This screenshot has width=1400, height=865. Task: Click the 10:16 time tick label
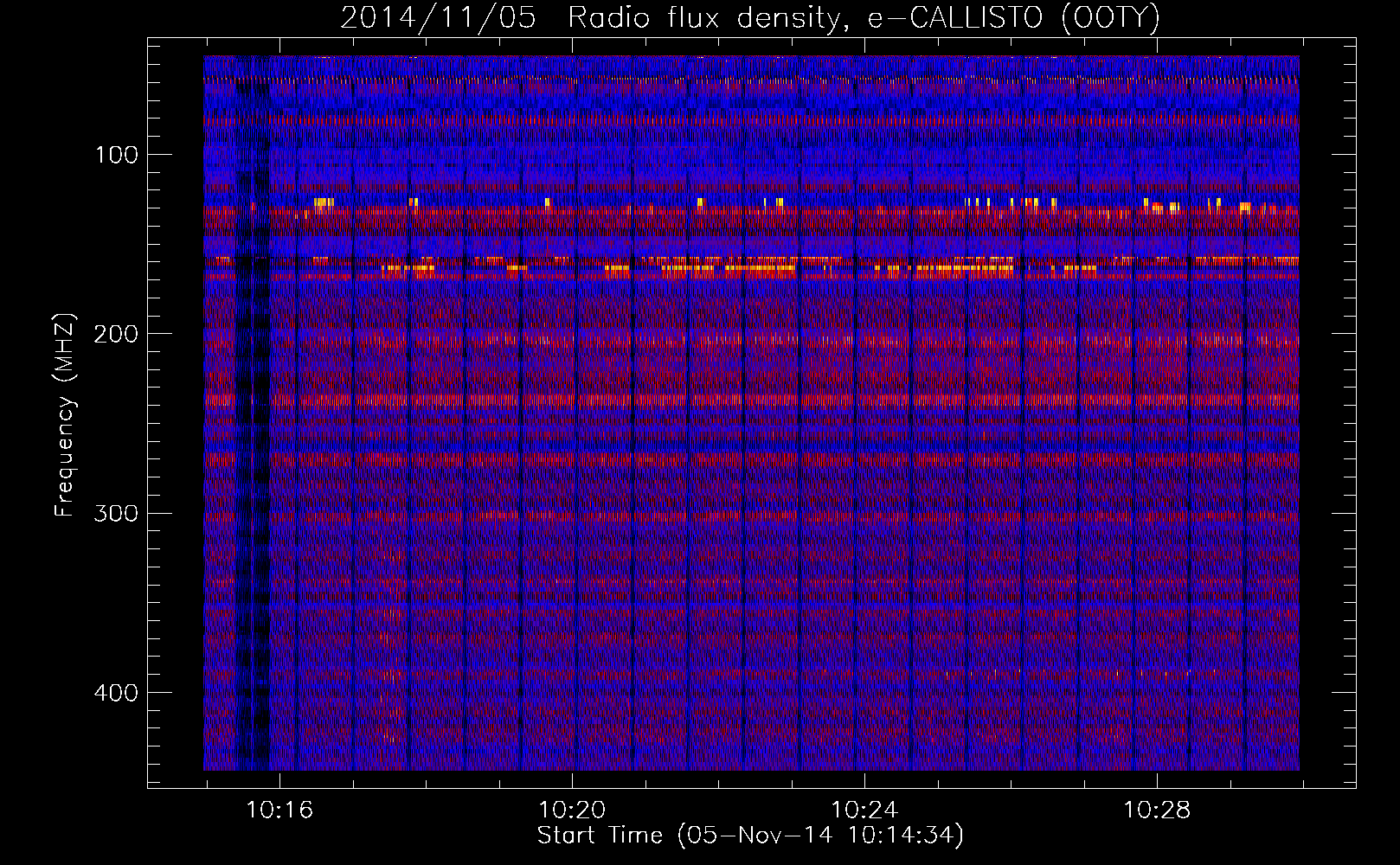[x=279, y=811]
